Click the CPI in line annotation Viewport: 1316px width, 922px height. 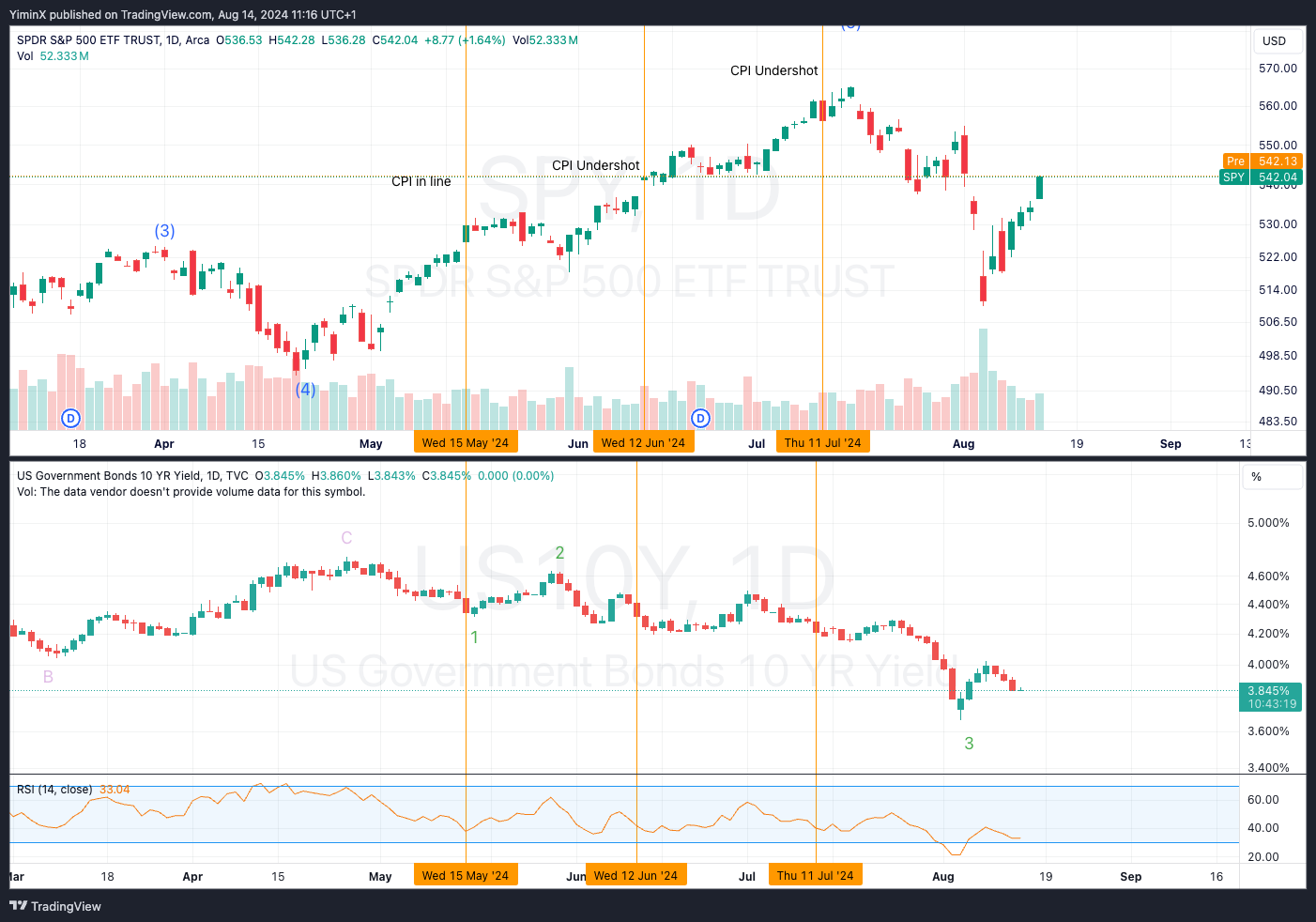421,181
